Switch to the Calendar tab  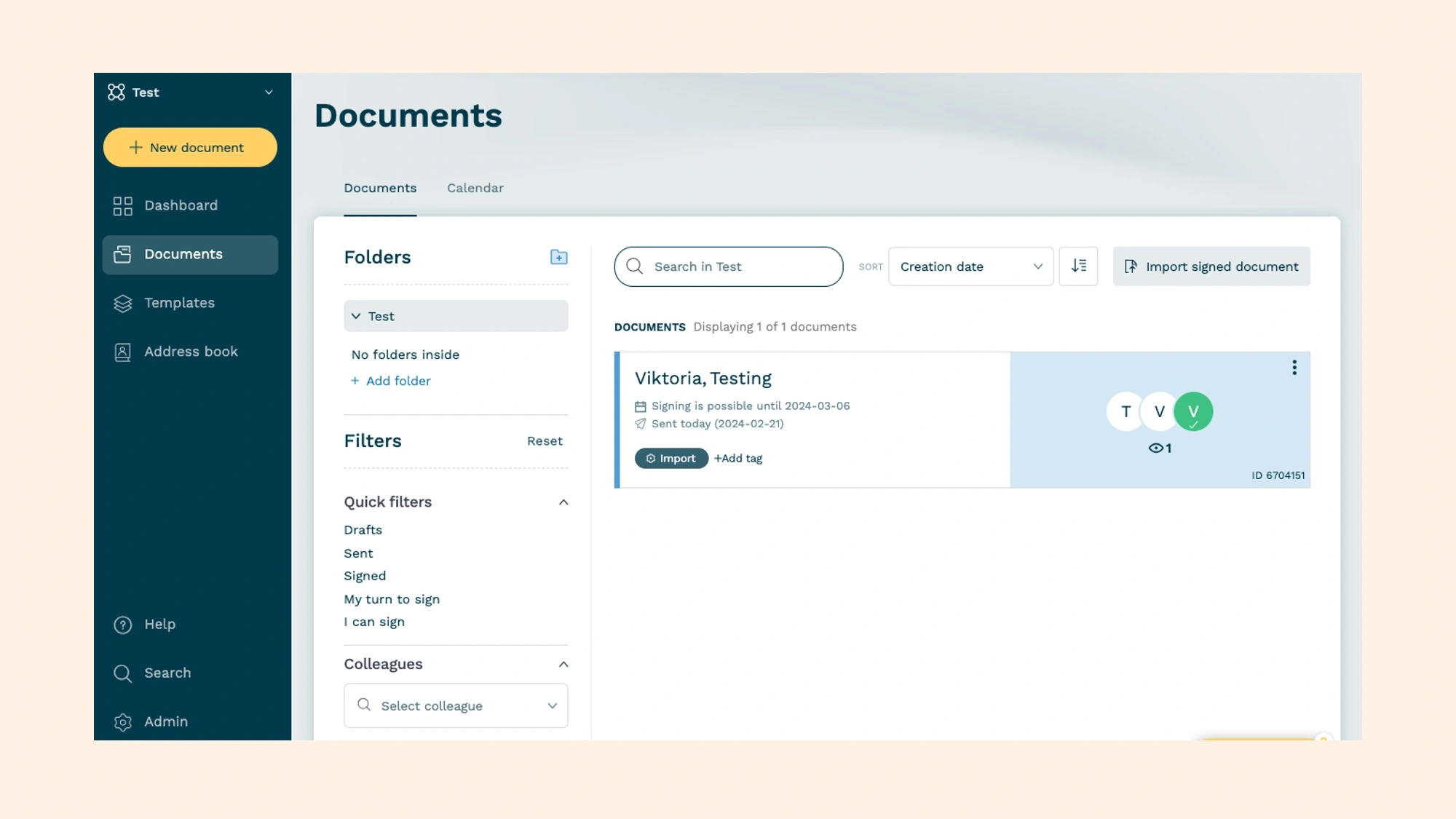[x=475, y=188]
